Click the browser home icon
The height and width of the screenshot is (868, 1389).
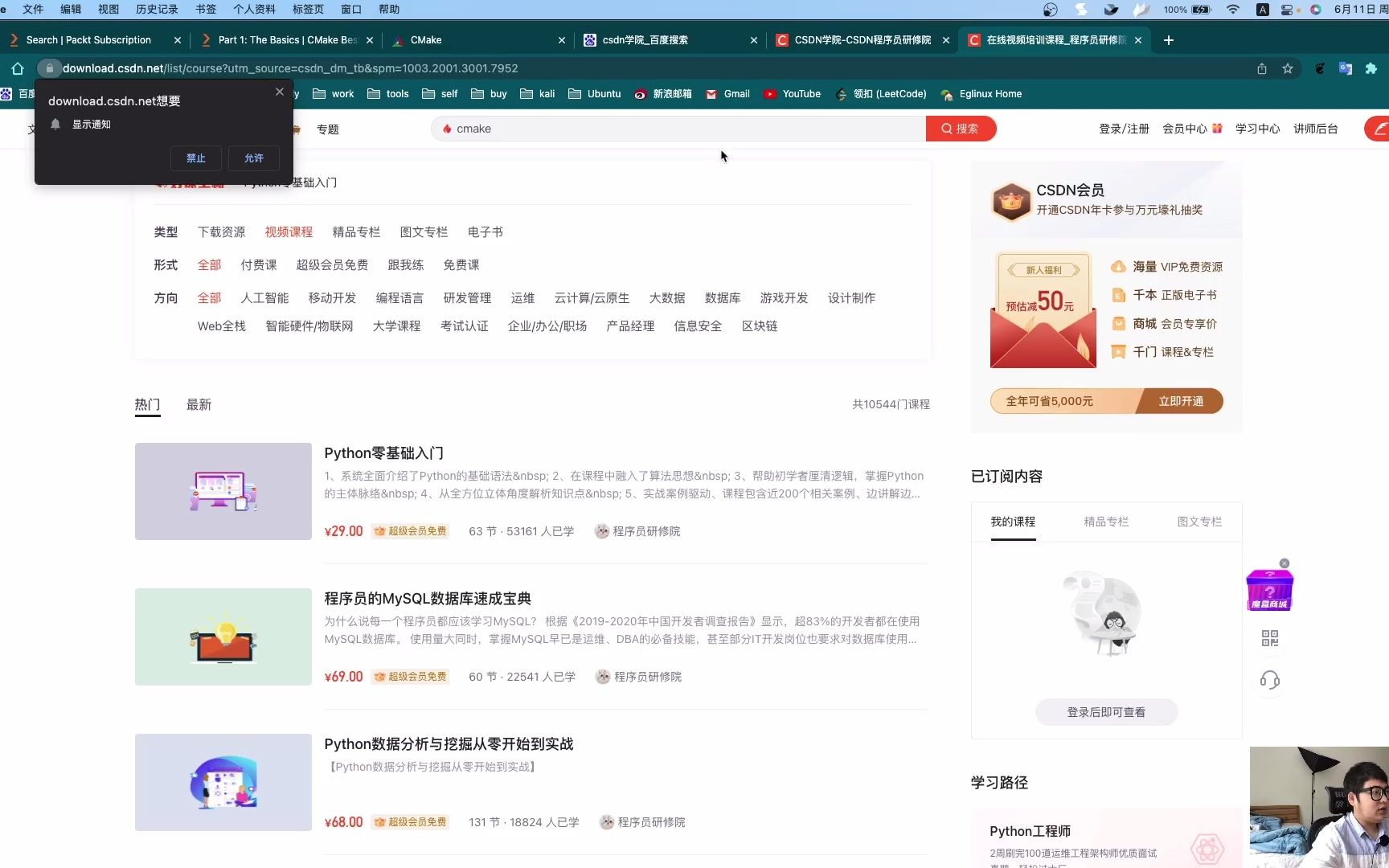[18, 68]
